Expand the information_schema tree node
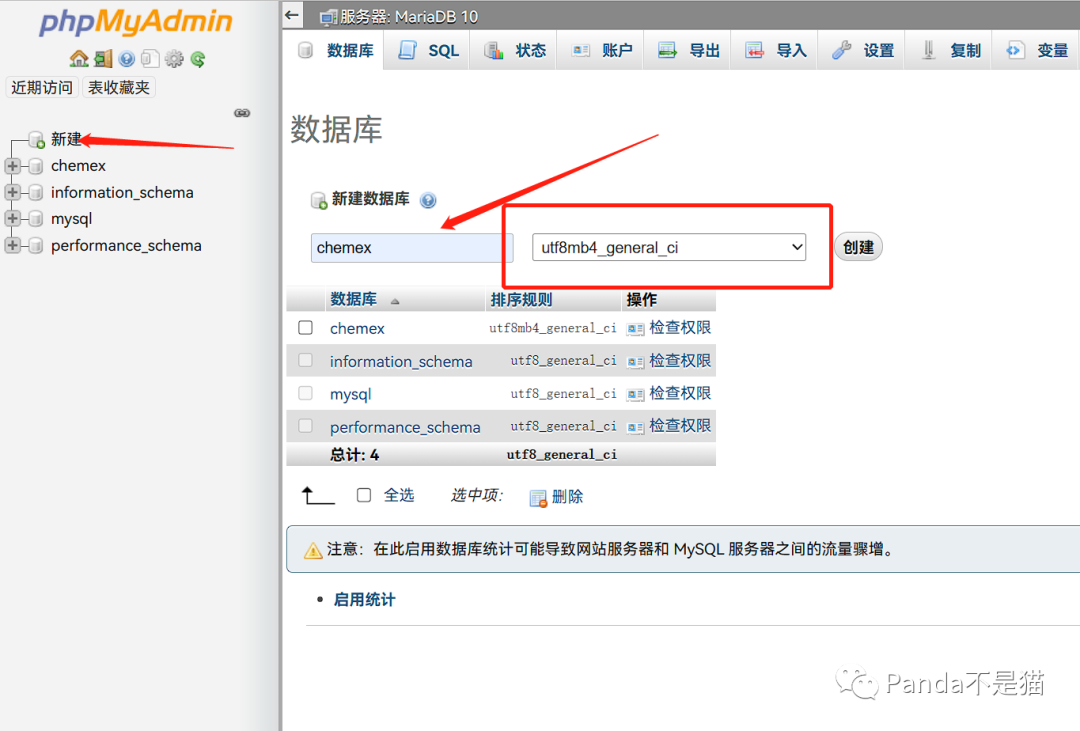The width and height of the screenshot is (1080, 731). [12, 192]
